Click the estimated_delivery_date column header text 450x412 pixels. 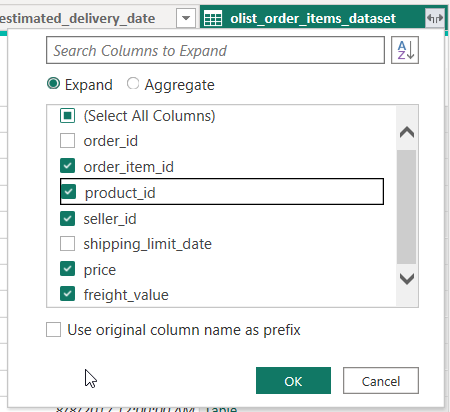[x=77, y=18]
